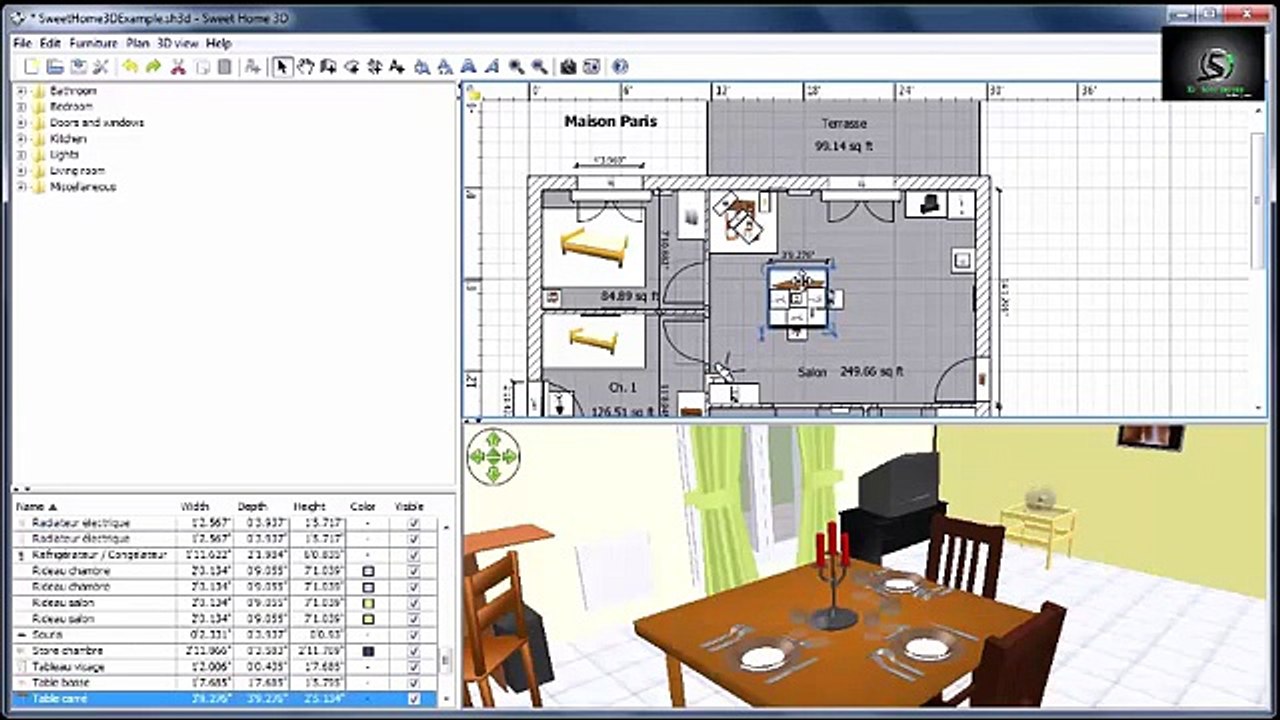The height and width of the screenshot is (720, 1280).
Task: Select the Tableau visage furniture row
Action: [224, 667]
